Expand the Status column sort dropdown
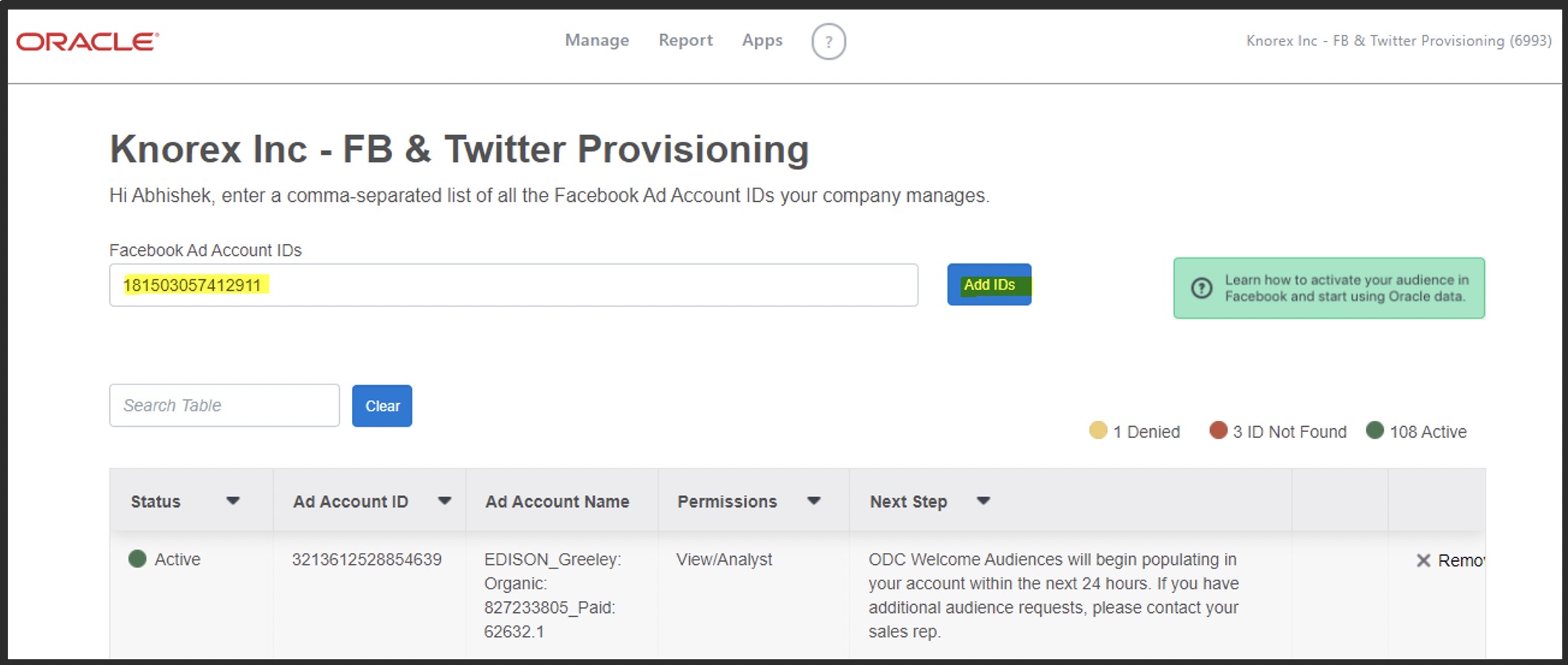 click(232, 501)
